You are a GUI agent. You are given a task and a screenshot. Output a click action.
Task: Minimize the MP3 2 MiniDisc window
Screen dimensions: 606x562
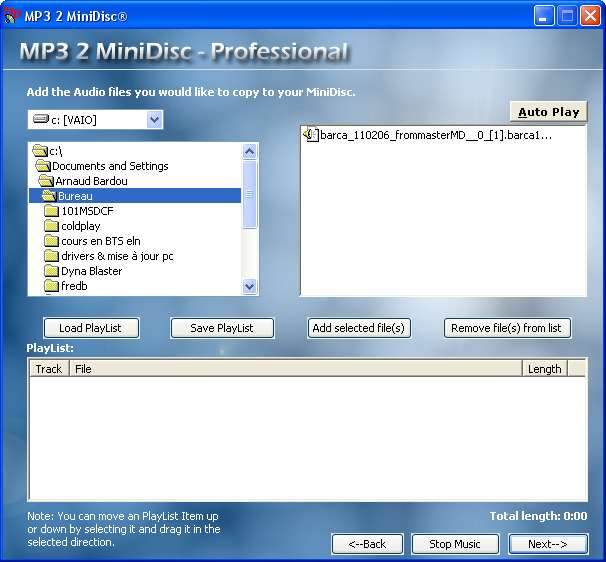(x=543, y=16)
